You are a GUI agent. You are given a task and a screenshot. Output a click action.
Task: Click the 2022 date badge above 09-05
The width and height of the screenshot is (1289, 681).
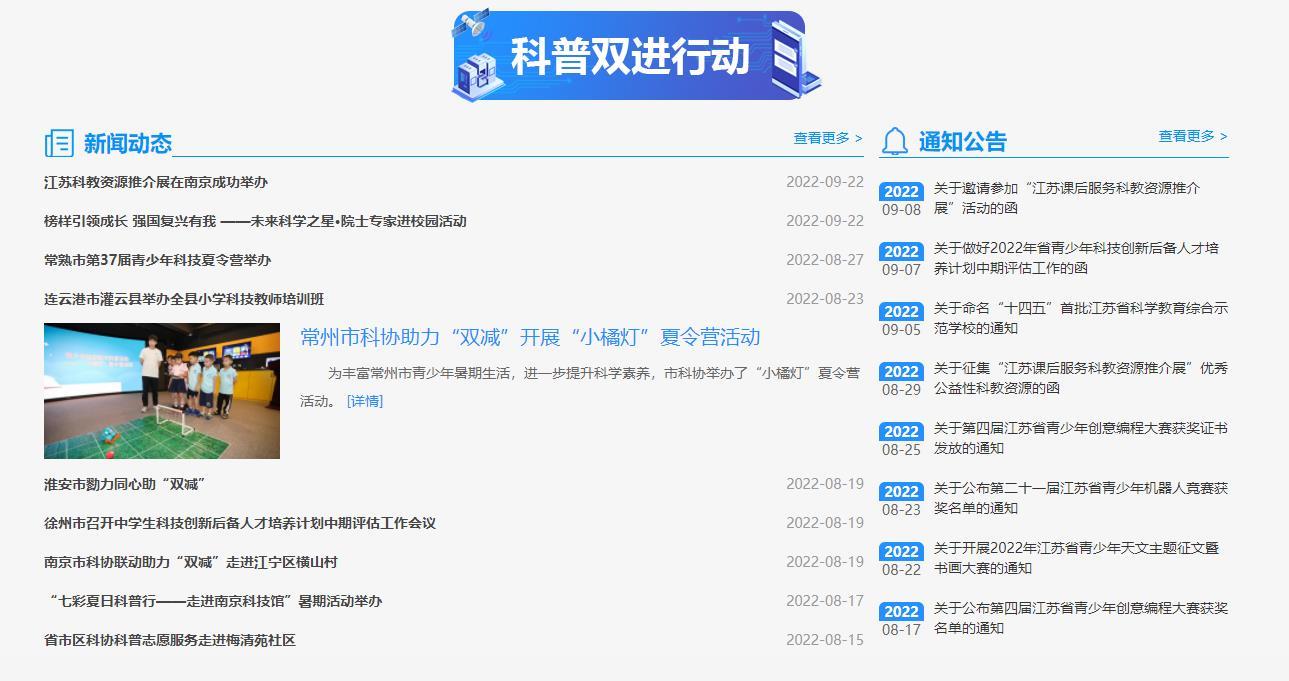click(x=901, y=311)
